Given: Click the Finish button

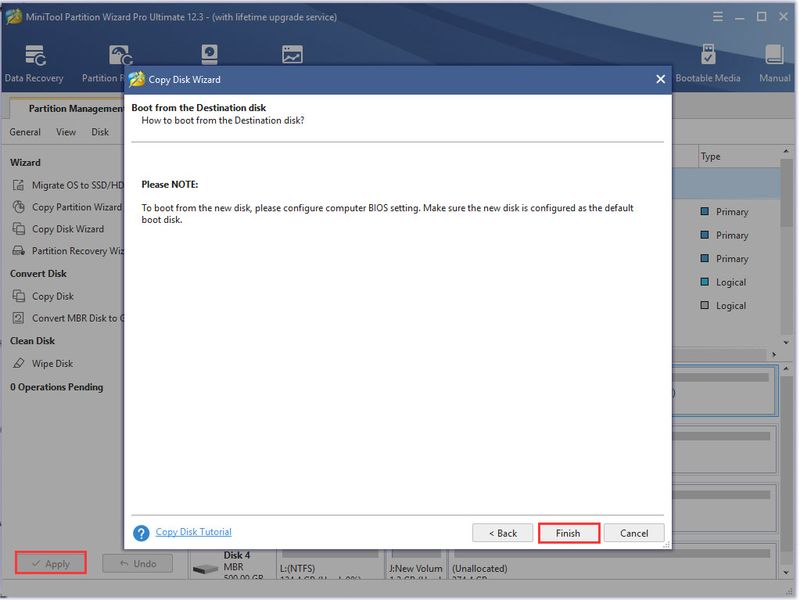Looking at the screenshot, I should click(568, 533).
